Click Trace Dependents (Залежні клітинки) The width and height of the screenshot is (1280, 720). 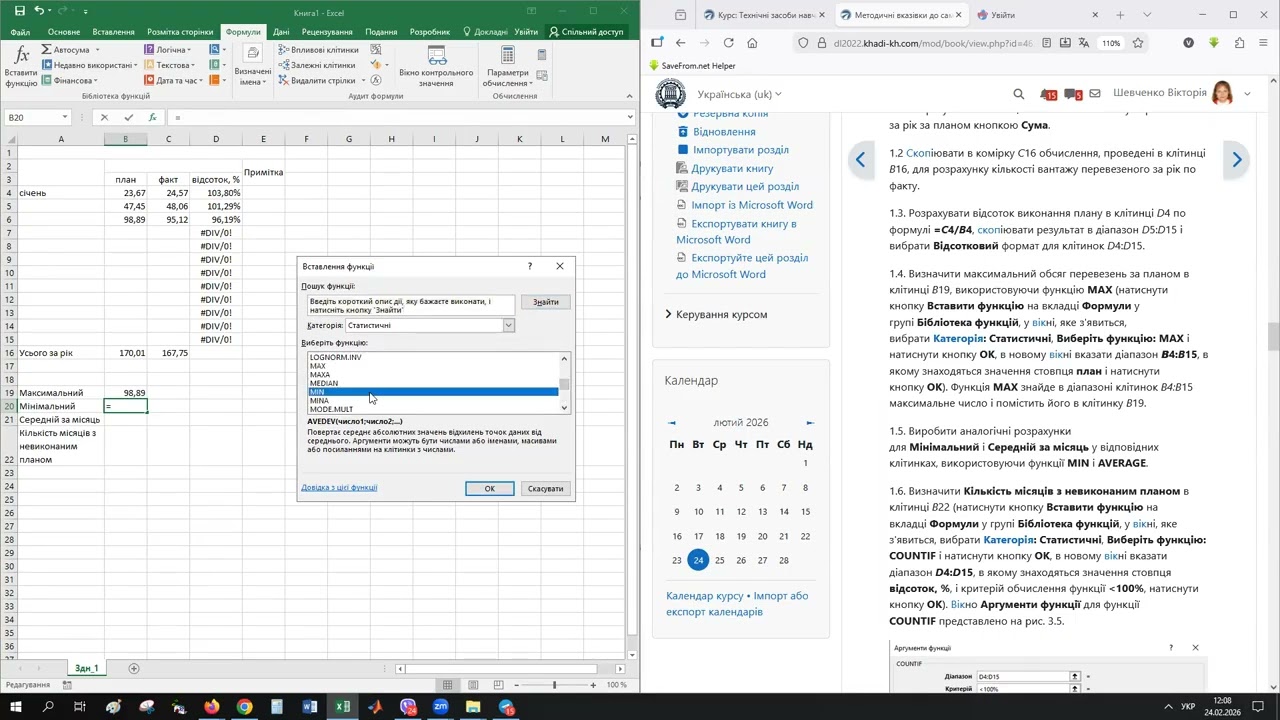(316, 65)
